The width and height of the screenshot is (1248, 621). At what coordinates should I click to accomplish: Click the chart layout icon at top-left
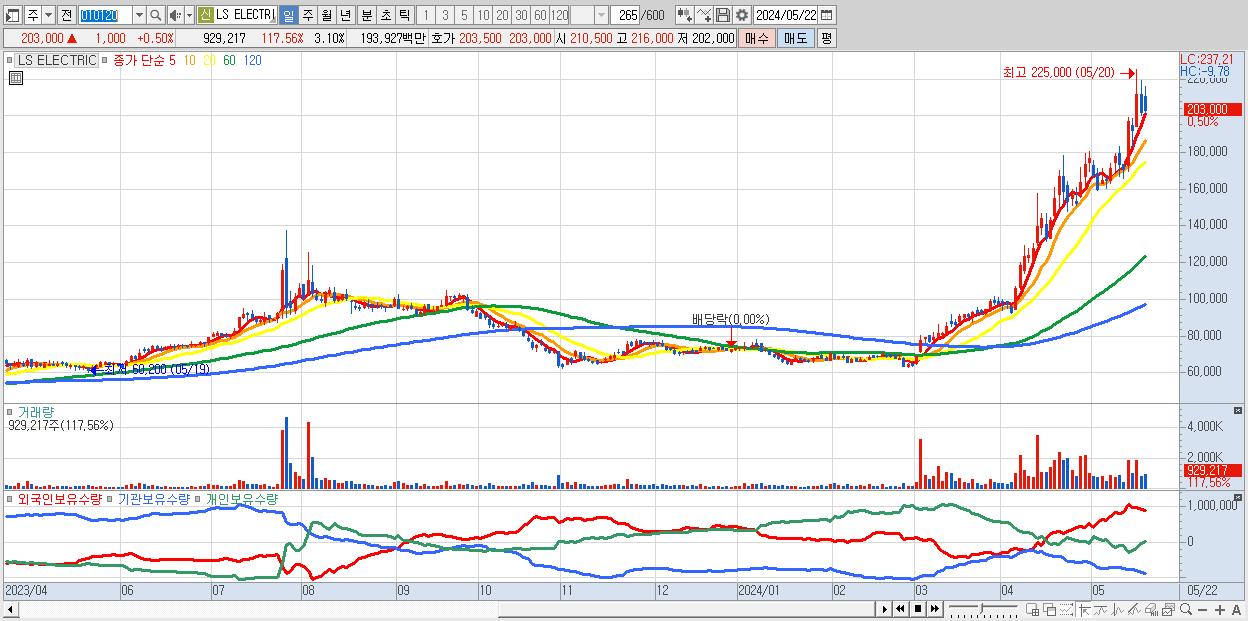13,15
